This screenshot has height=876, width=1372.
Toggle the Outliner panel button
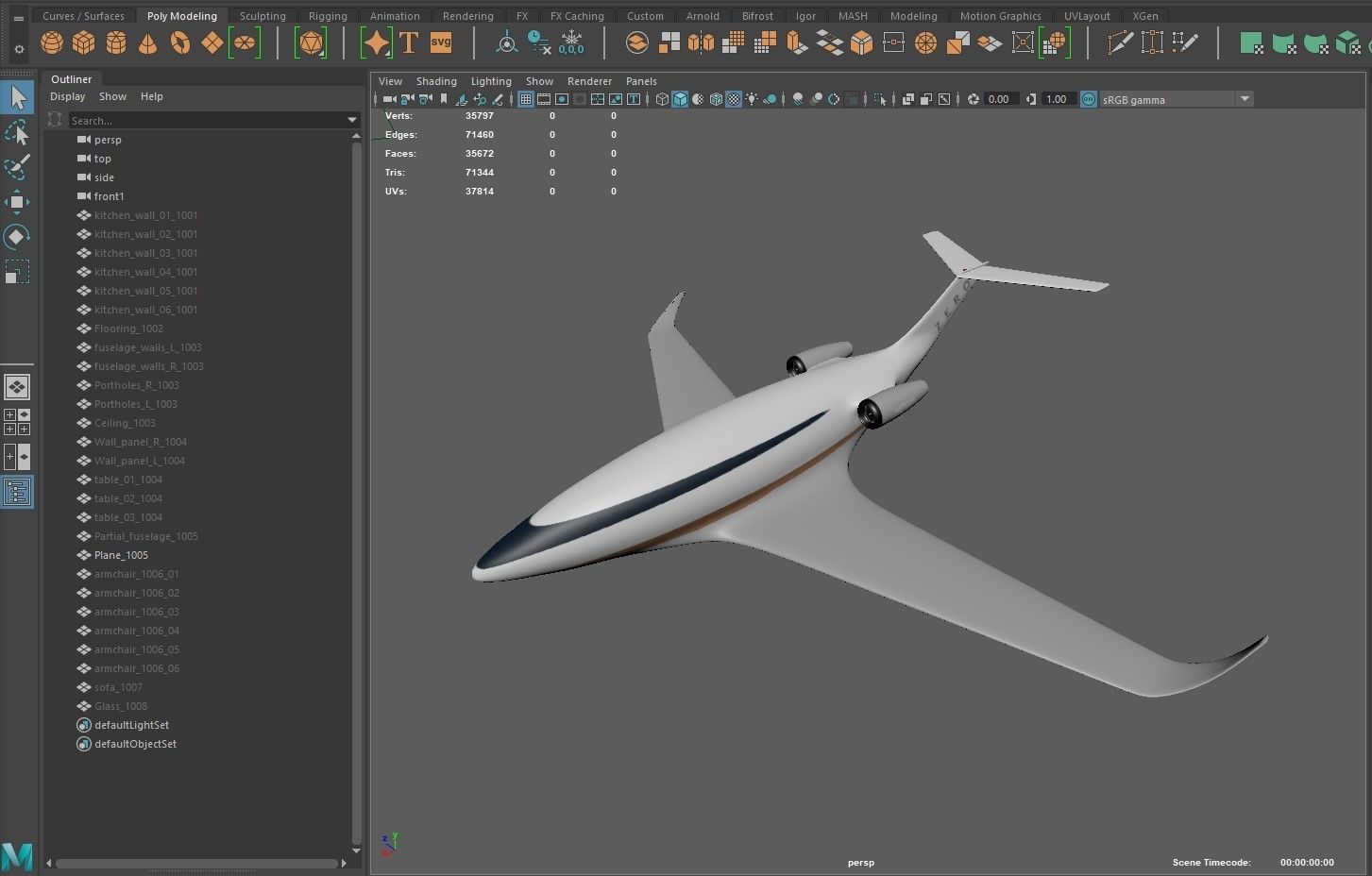tap(17, 492)
